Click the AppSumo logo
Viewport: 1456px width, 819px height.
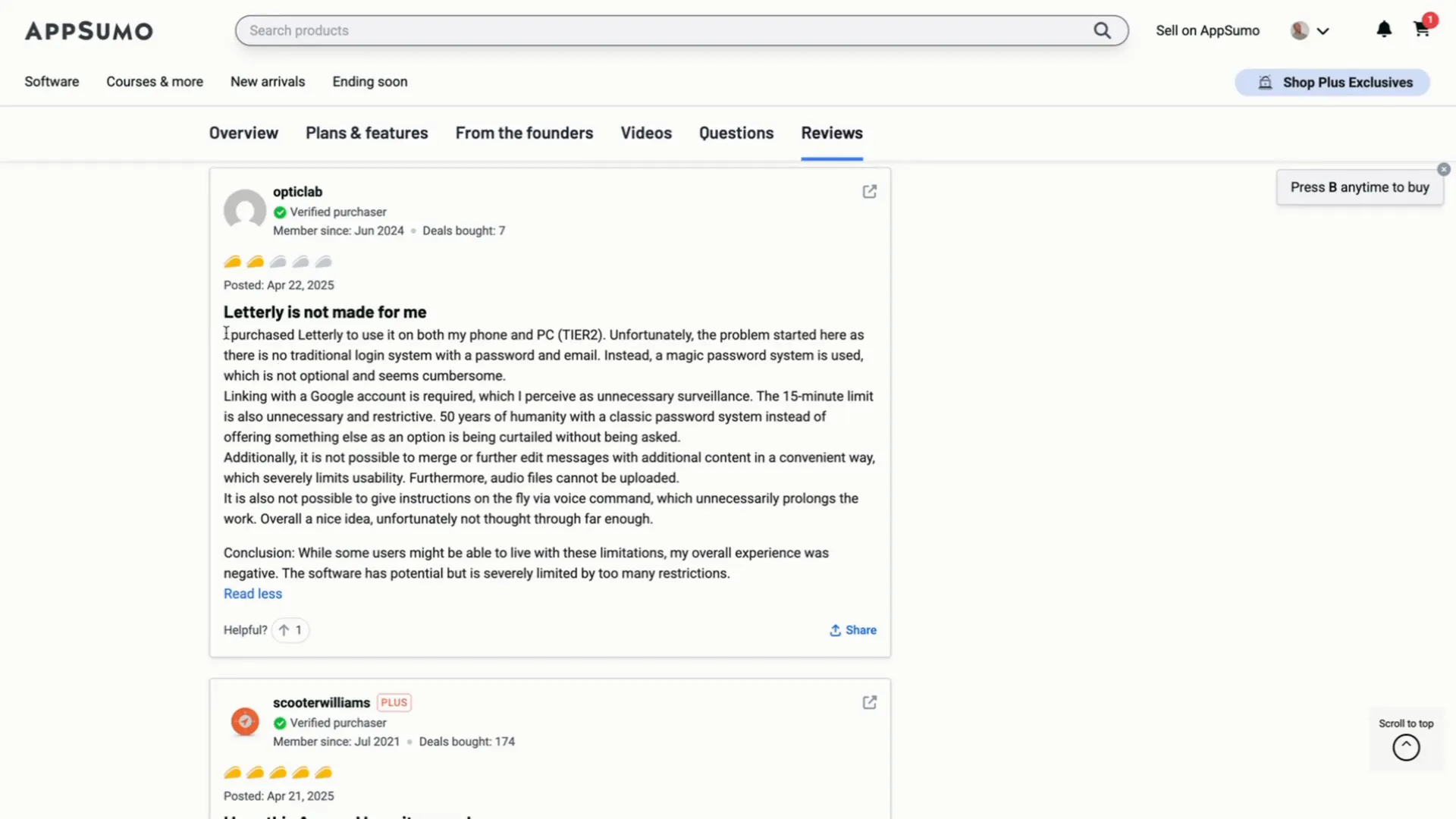[x=89, y=31]
